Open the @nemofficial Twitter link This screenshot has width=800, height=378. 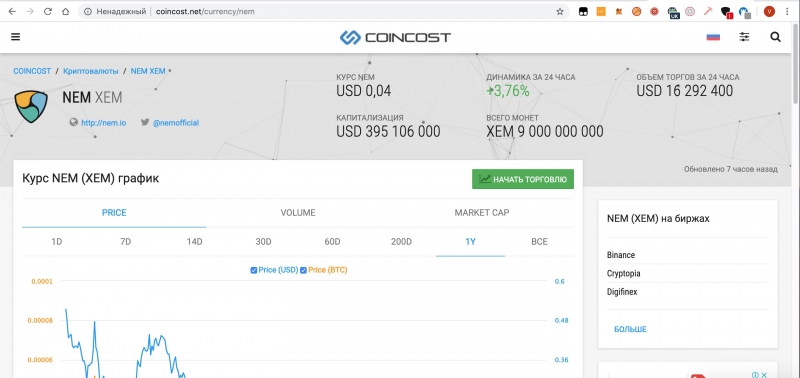[x=176, y=123]
